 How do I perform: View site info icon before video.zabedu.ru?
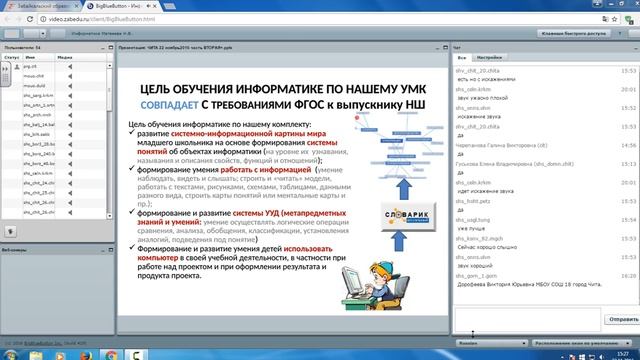click(43, 19)
